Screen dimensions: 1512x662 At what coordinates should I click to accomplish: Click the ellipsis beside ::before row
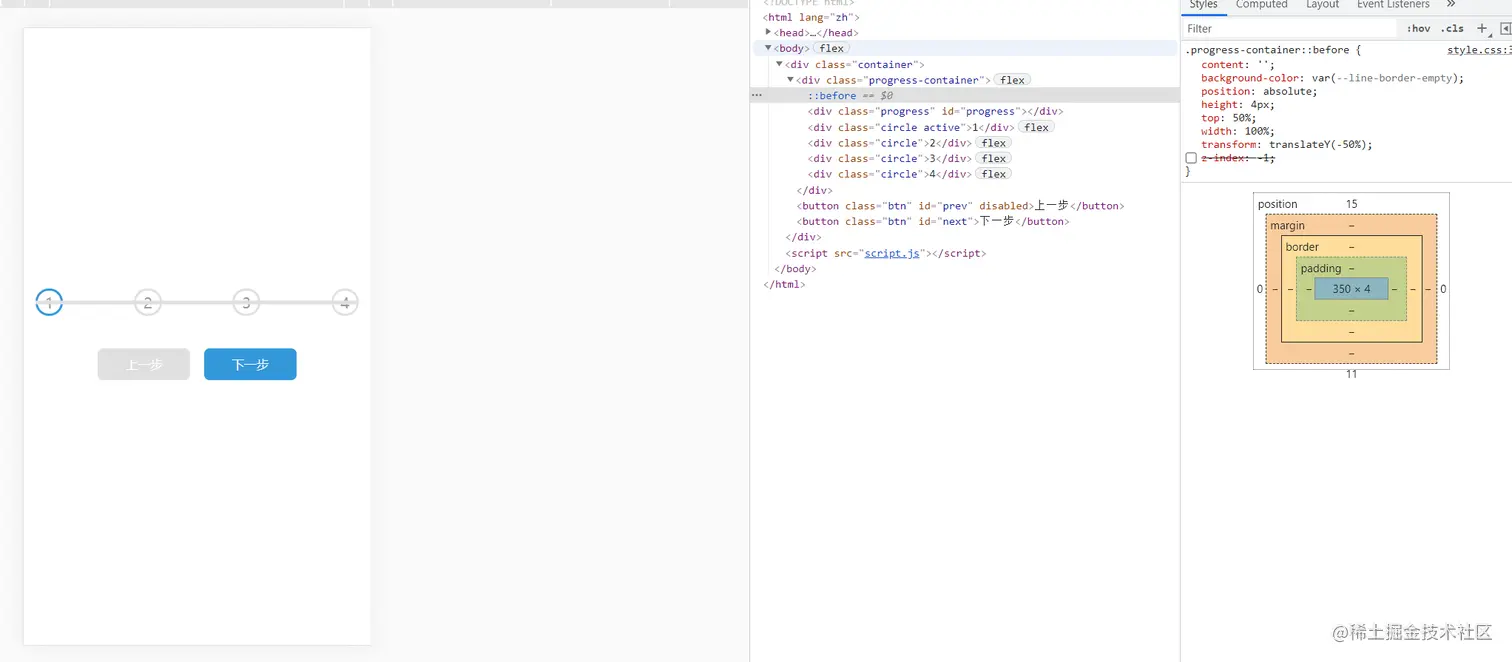pyautogui.click(x=757, y=95)
